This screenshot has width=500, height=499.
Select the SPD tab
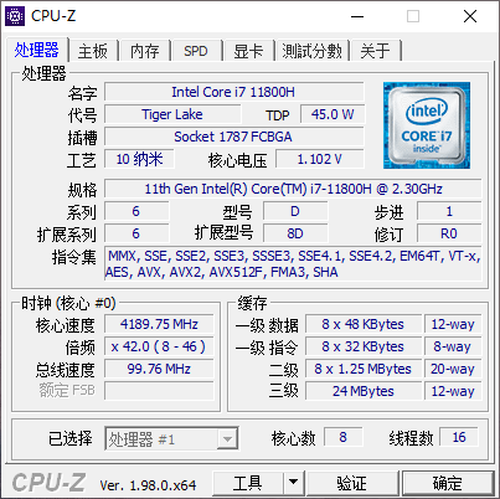coord(196,51)
